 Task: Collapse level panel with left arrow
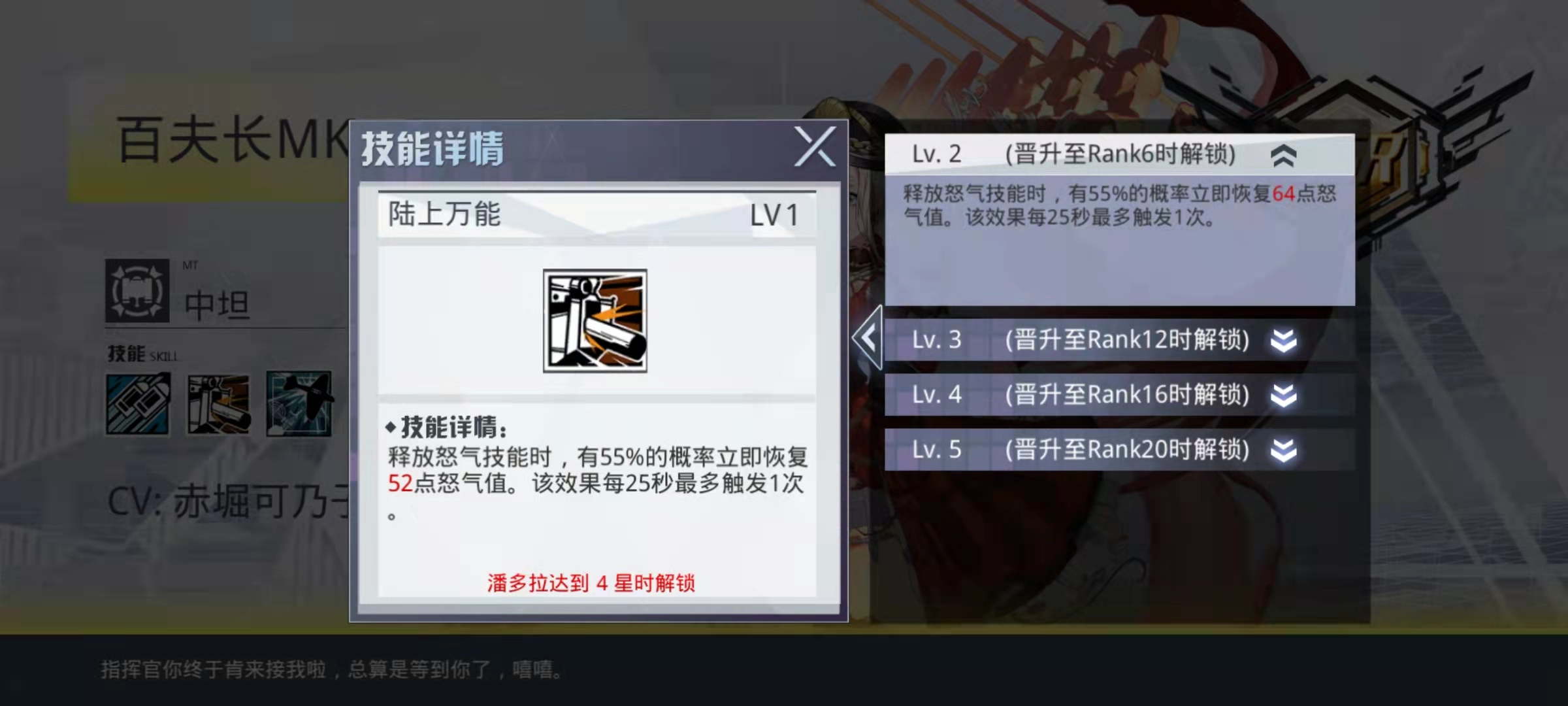(x=868, y=338)
